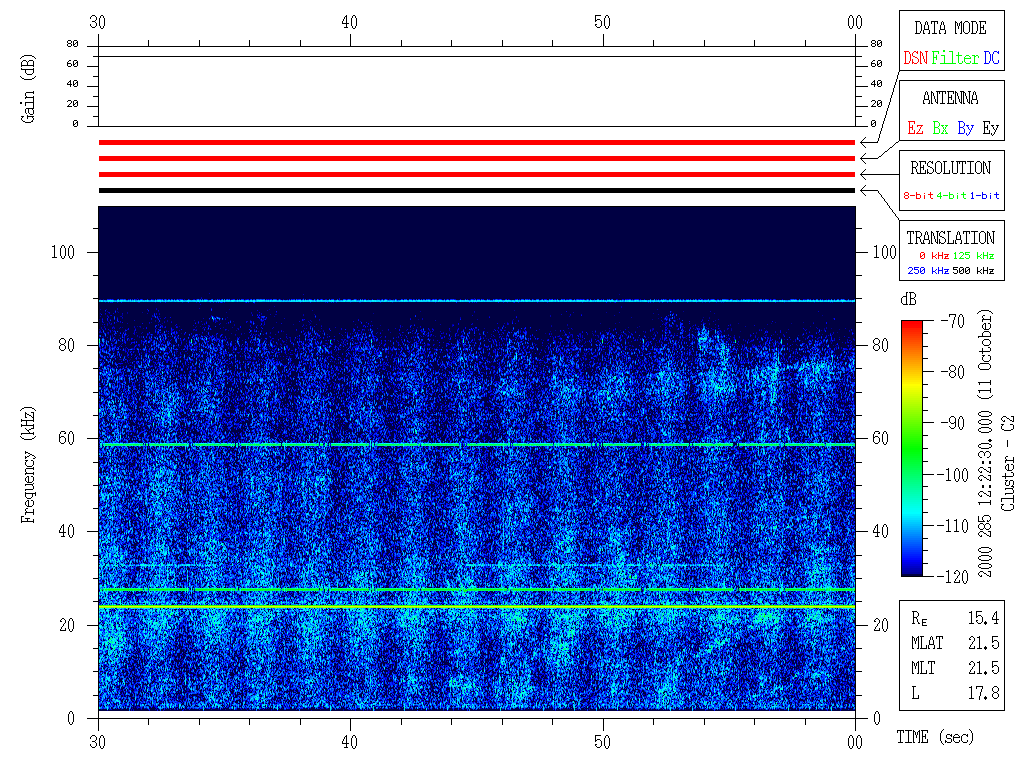Select the green Filter data mode label
Image resolution: width=1024 pixels, height=768 pixels.
pyautogui.click(x=955, y=58)
